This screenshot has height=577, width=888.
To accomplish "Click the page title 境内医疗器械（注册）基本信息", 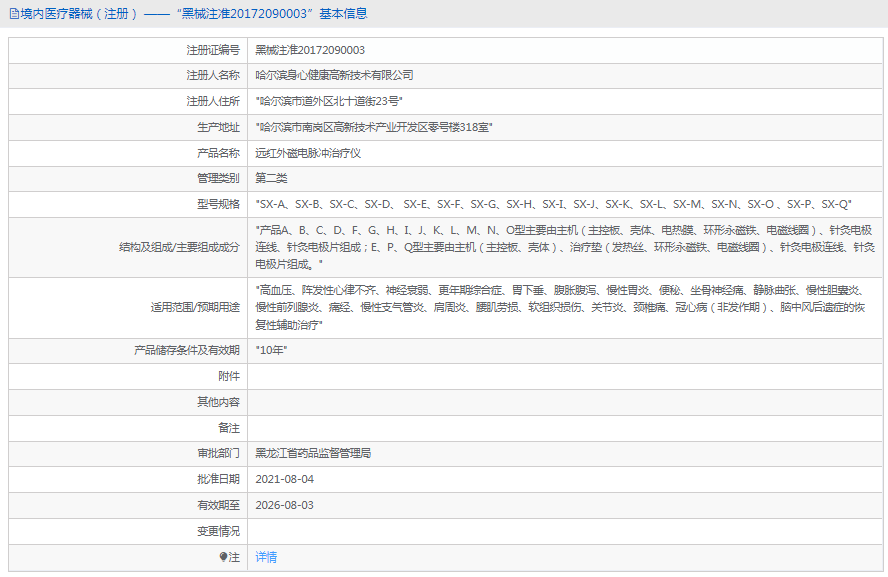I will [x=194, y=14].
